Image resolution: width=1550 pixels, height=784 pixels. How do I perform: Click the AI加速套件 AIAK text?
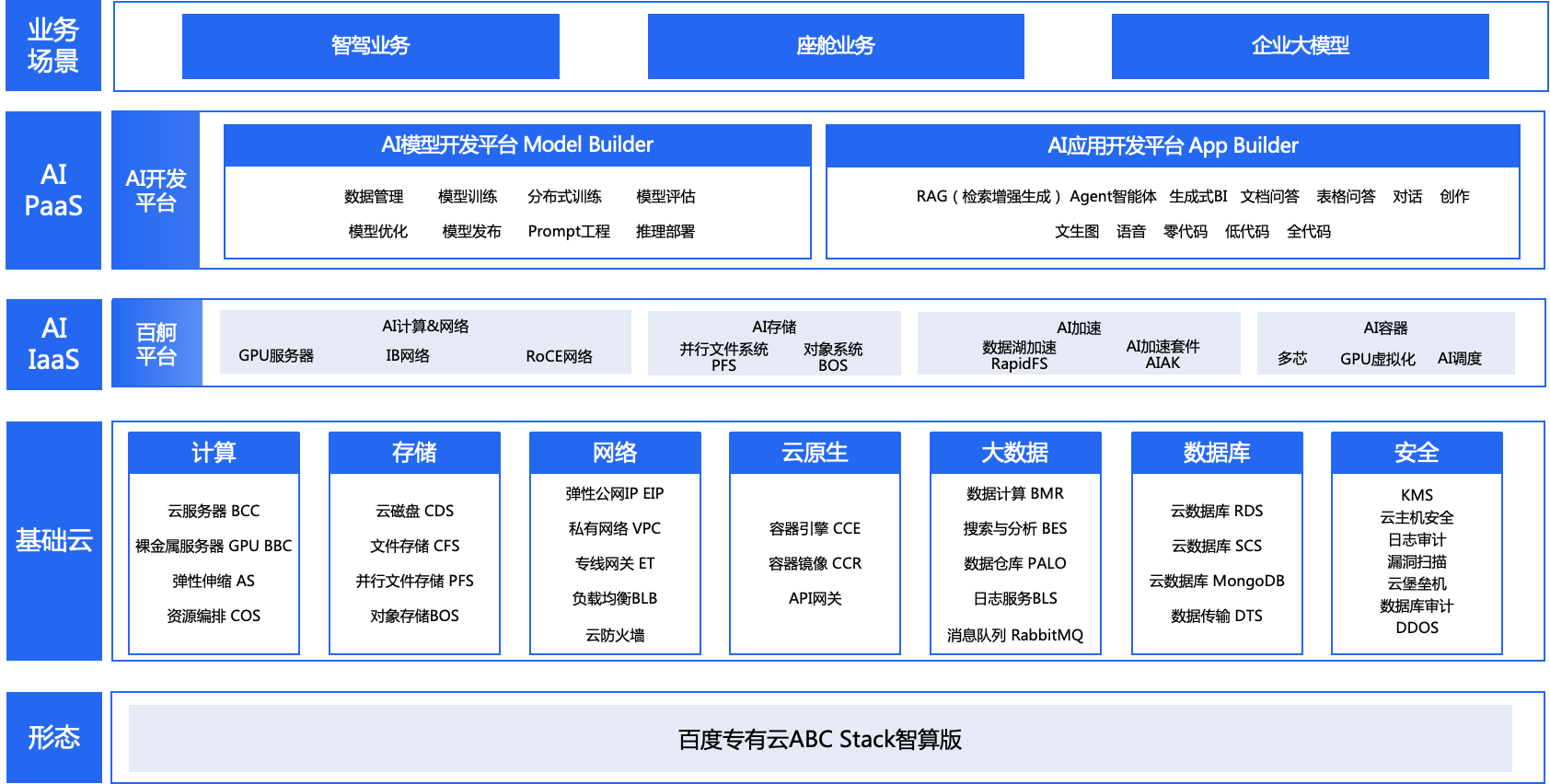(x=1162, y=354)
